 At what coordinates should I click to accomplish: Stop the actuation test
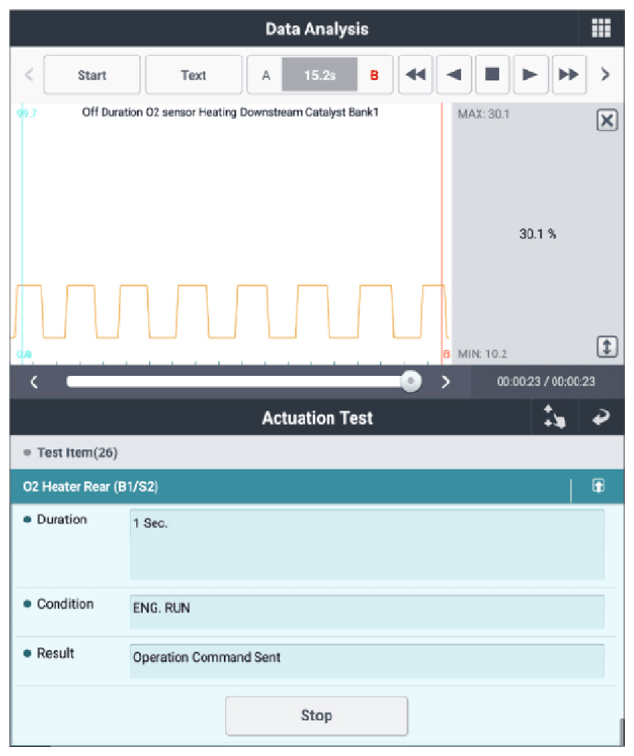coord(316,716)
